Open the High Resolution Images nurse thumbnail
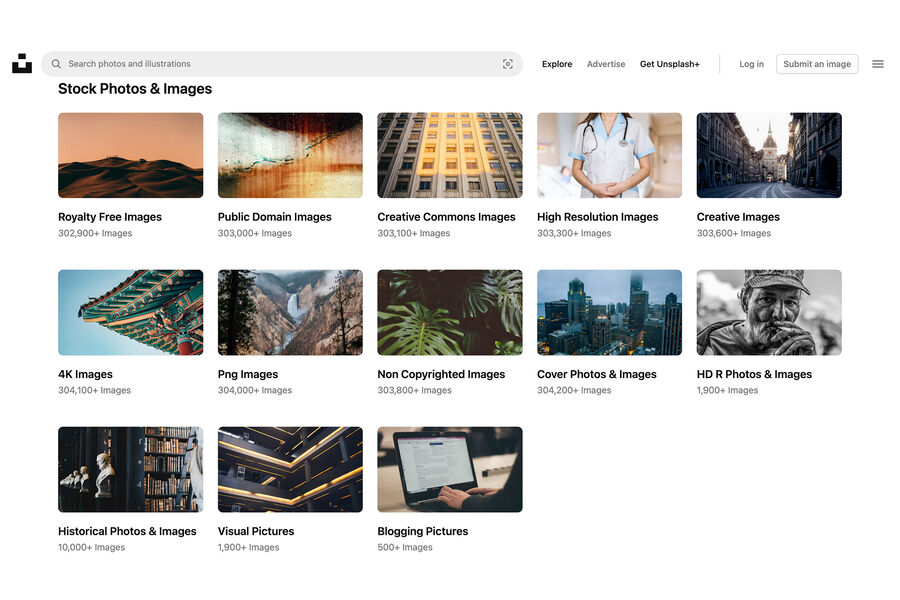This screenshot has width=900, height=600. tap(610, 155)
